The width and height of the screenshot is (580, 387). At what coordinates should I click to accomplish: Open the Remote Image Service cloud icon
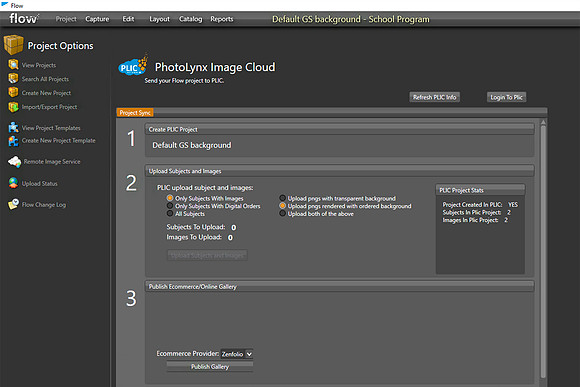[14, 162]
